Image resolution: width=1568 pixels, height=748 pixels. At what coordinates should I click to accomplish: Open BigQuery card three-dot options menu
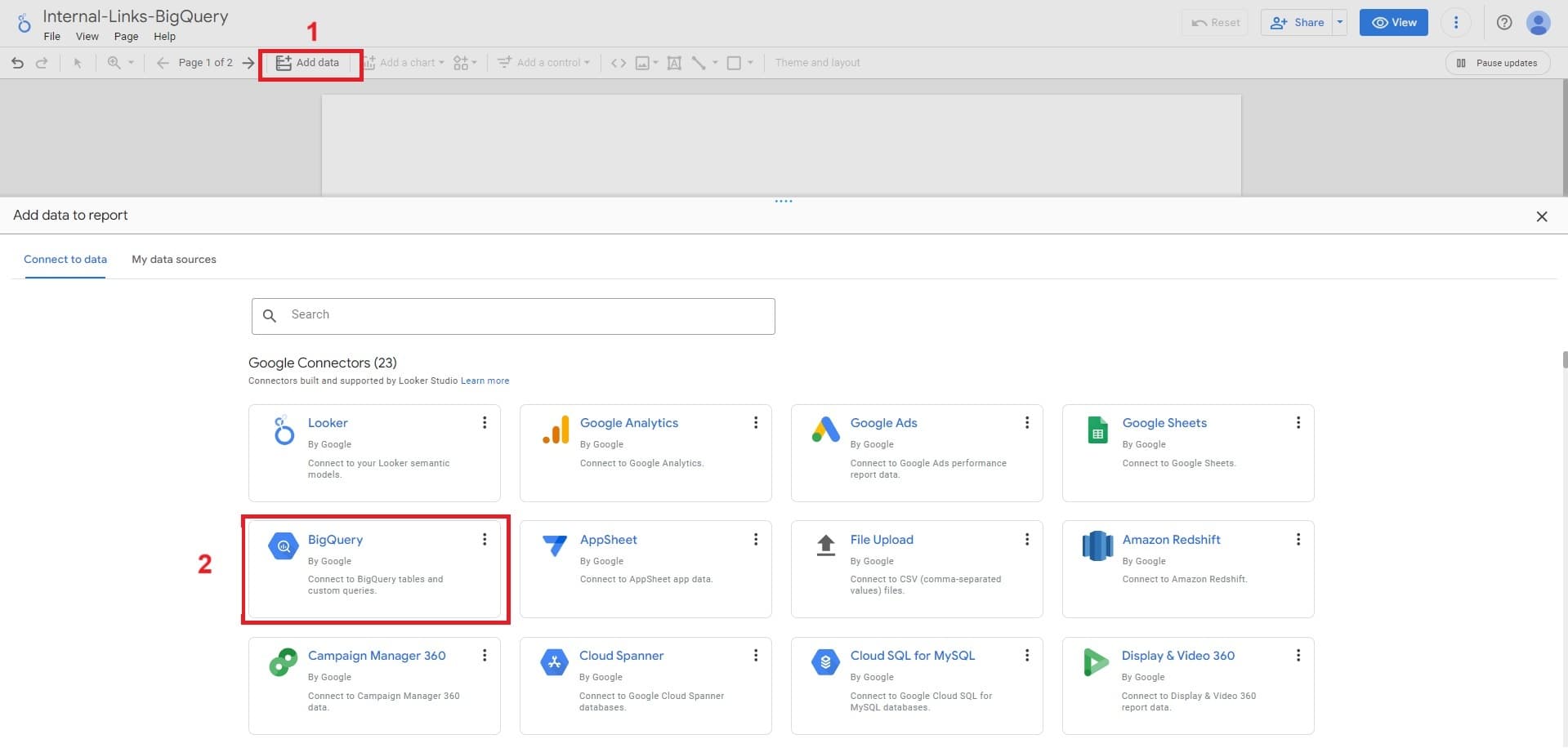click(485, 539)
